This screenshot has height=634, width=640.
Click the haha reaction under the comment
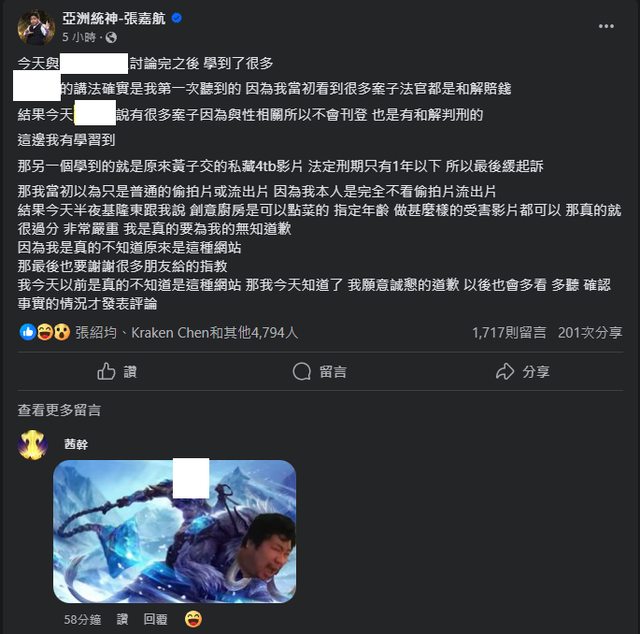point(193,619)
